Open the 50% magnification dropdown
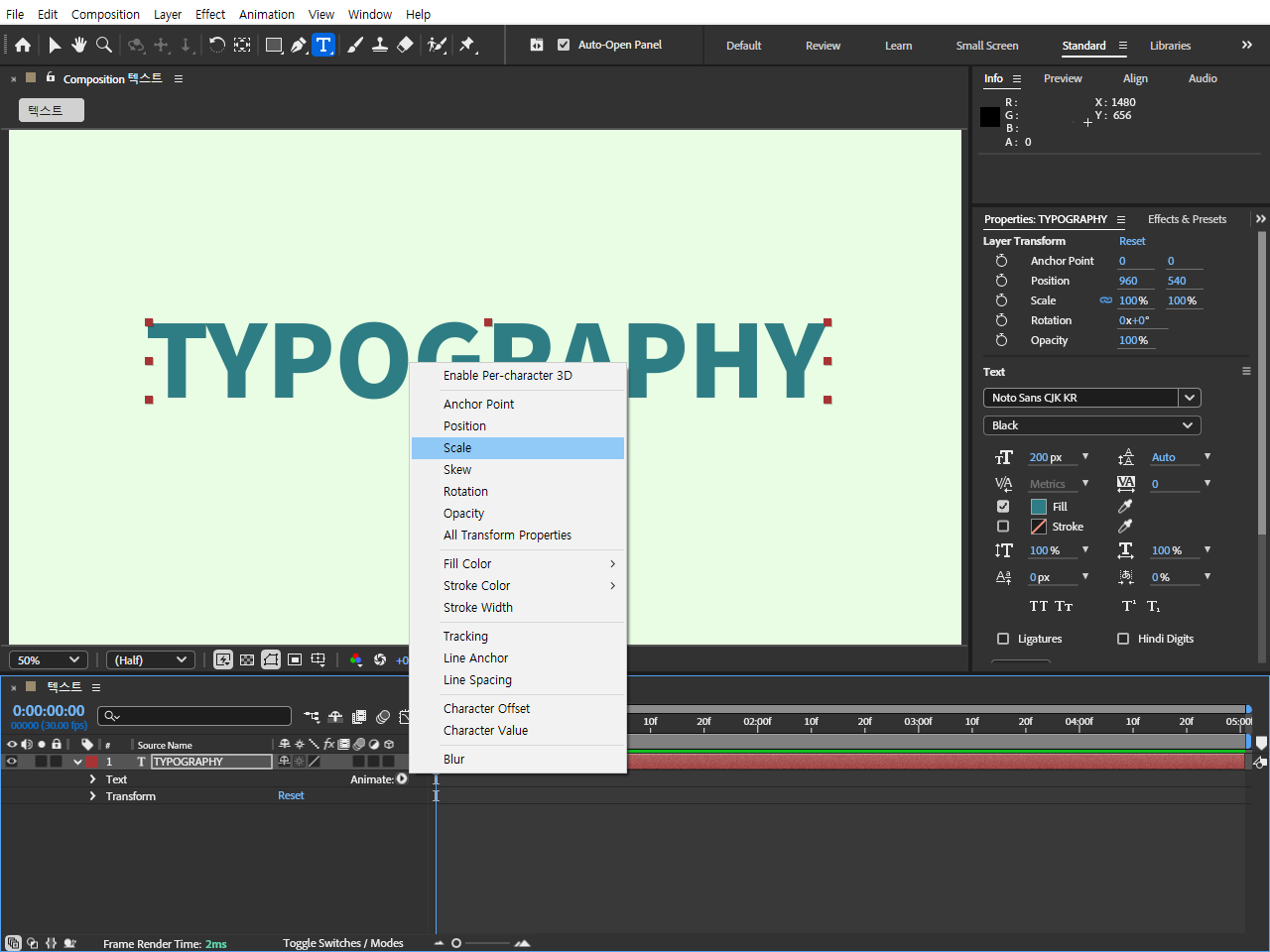The image size is (1270, 952). tap(49, 659)
